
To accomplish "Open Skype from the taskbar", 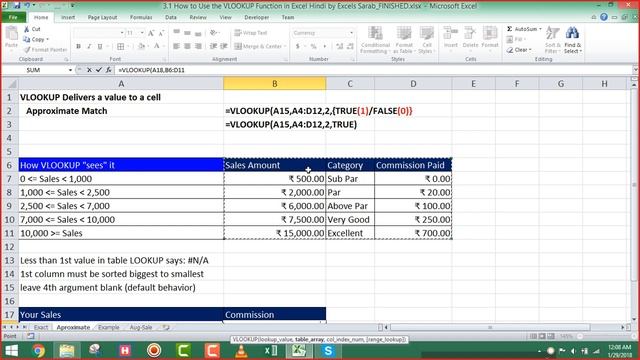I will pos(328,351).
